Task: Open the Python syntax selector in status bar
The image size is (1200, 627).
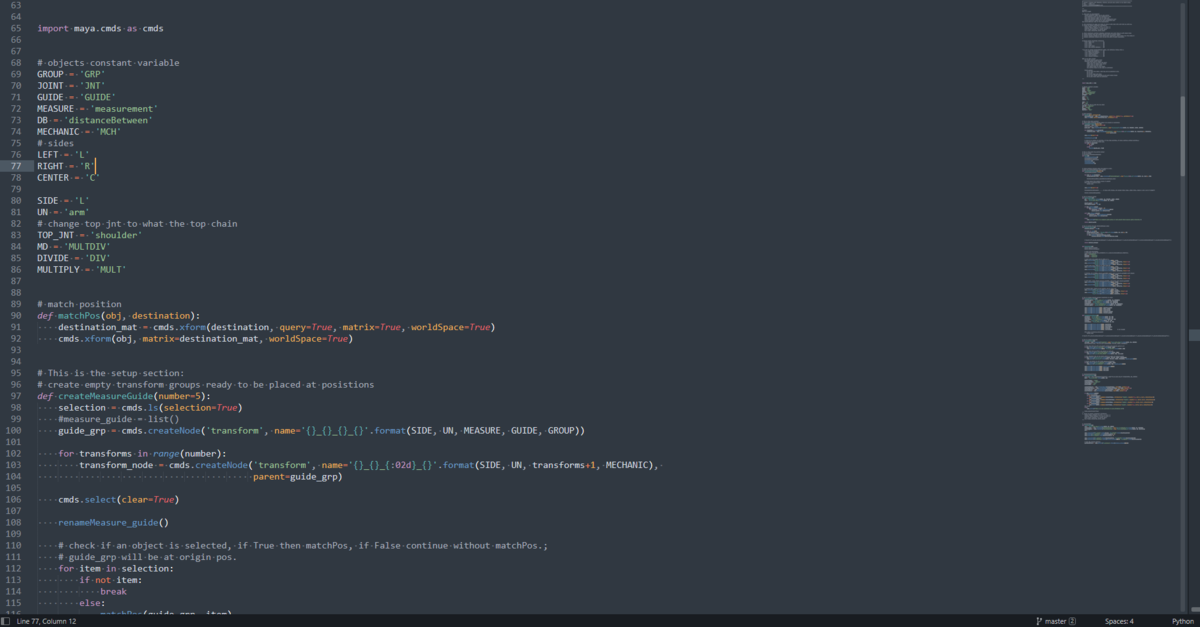Action: point(1183,621)
